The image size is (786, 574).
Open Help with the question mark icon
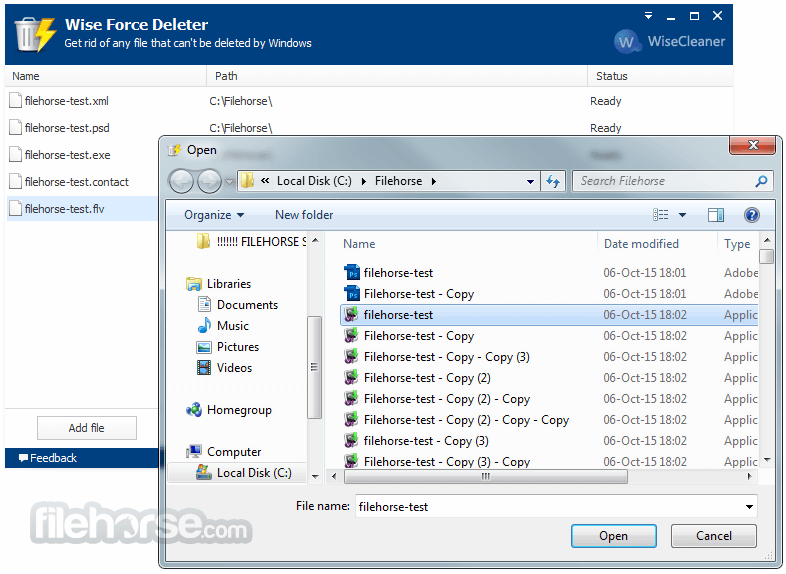[751, 215]
